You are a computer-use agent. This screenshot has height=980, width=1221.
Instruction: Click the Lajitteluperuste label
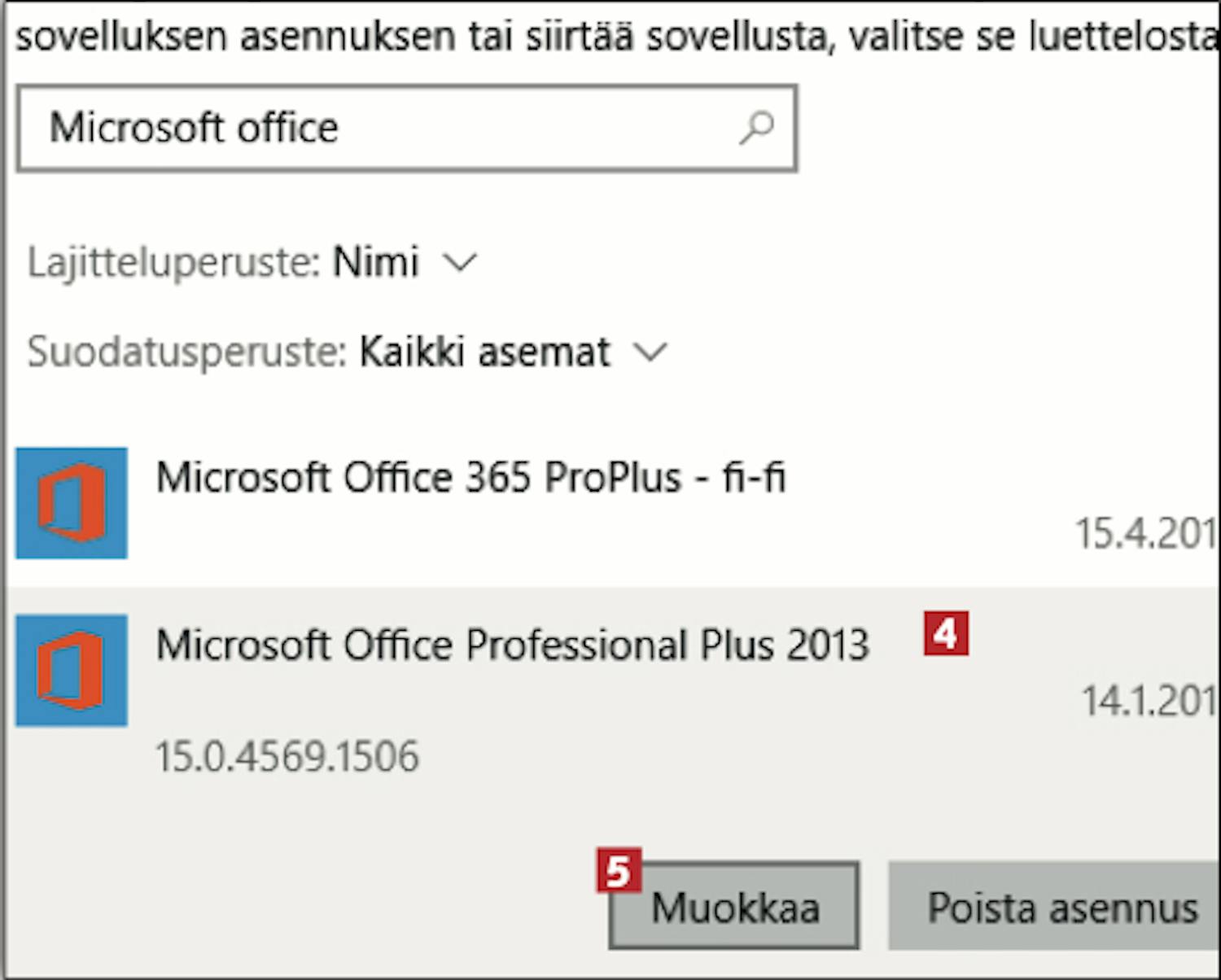[173, 263]
